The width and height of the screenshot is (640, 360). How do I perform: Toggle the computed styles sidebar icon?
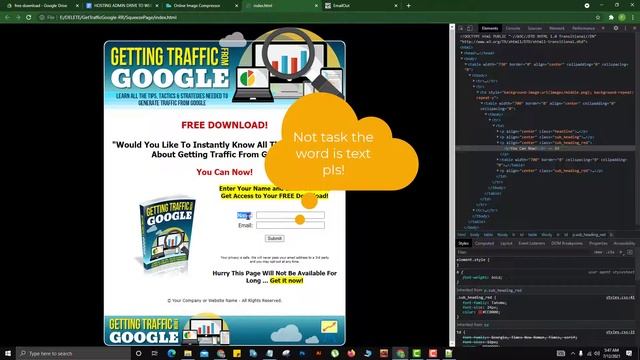[x=630, y=252]
